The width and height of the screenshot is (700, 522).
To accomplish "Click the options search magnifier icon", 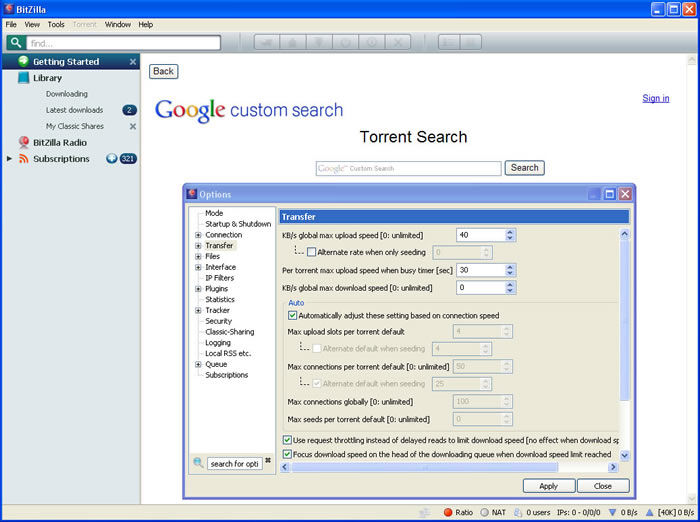I will pos(198,463).
